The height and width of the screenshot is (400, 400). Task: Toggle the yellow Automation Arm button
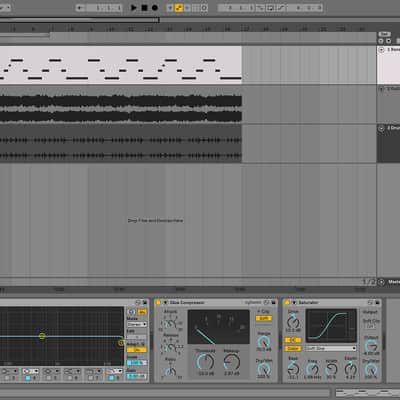tap(179, 7)
